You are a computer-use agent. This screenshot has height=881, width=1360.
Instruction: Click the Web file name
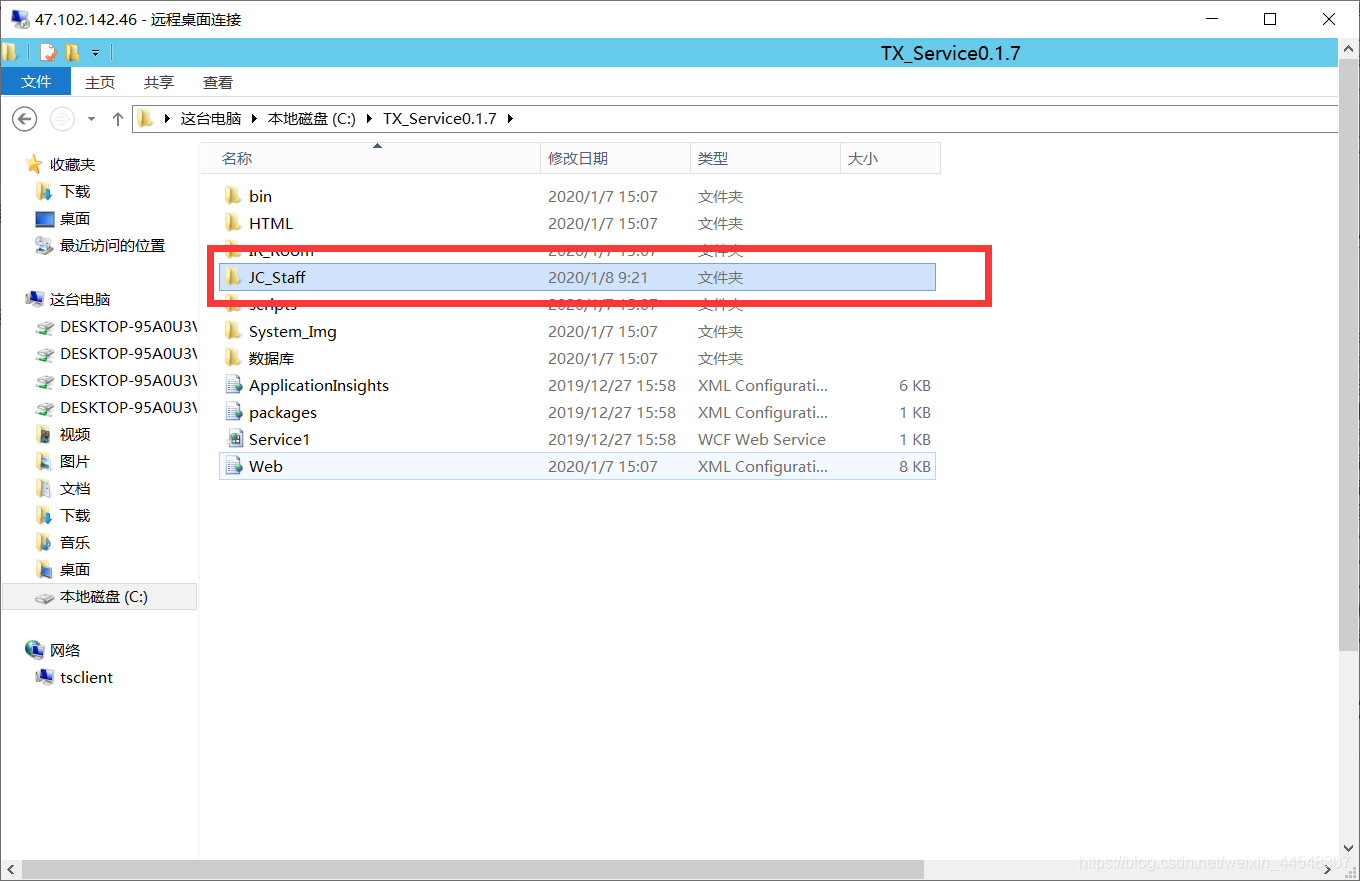click(x=266, y=466)
